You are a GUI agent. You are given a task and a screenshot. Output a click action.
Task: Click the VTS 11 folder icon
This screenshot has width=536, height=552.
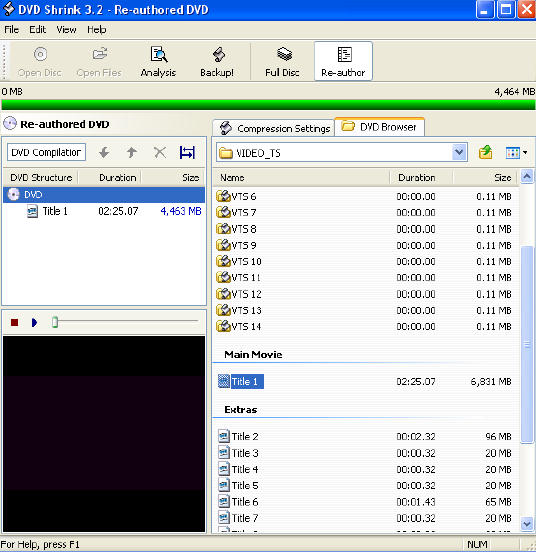[223, 277]
